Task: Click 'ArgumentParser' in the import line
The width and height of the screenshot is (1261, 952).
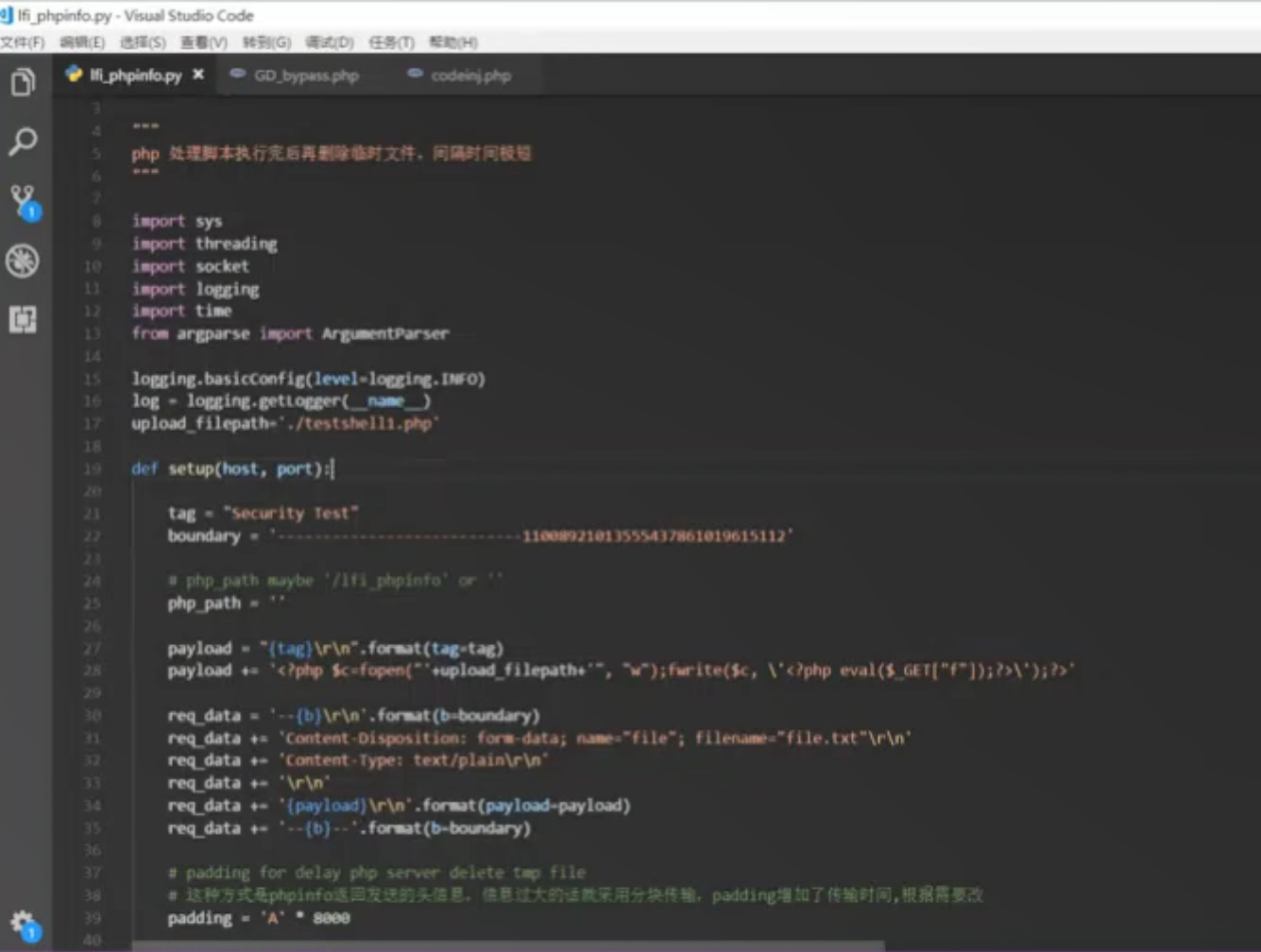Action: pos(385,333)
